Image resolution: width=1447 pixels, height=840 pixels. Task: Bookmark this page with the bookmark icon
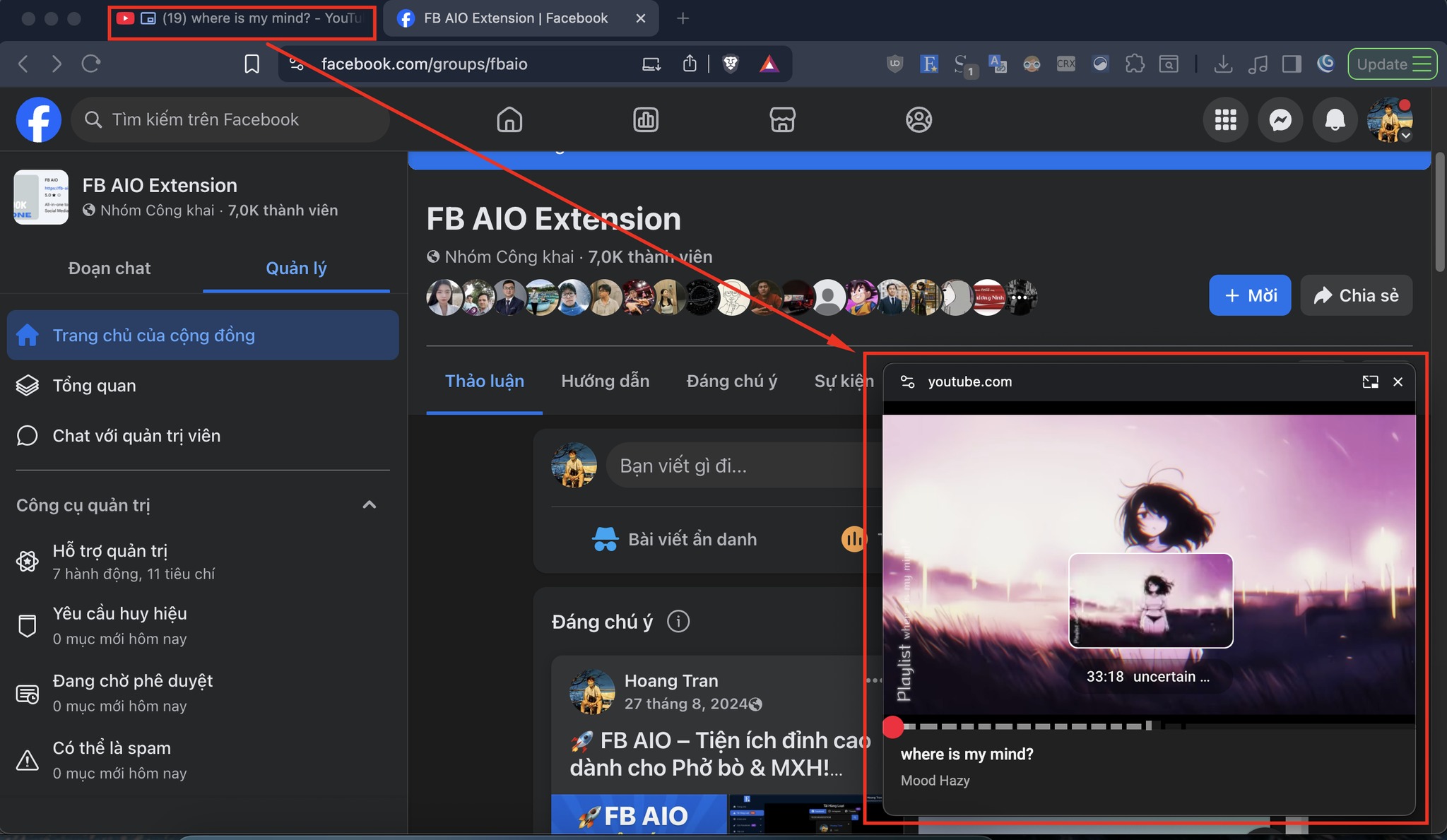(252, 64)
